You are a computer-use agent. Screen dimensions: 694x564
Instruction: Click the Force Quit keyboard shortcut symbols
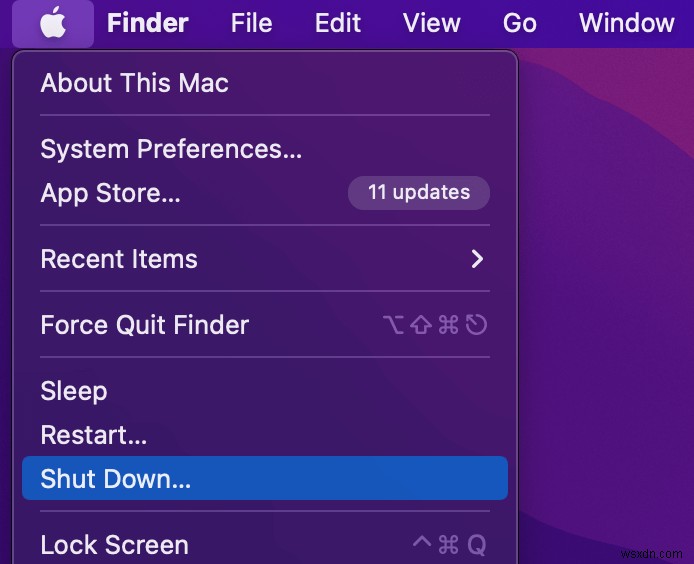[435, 325]
